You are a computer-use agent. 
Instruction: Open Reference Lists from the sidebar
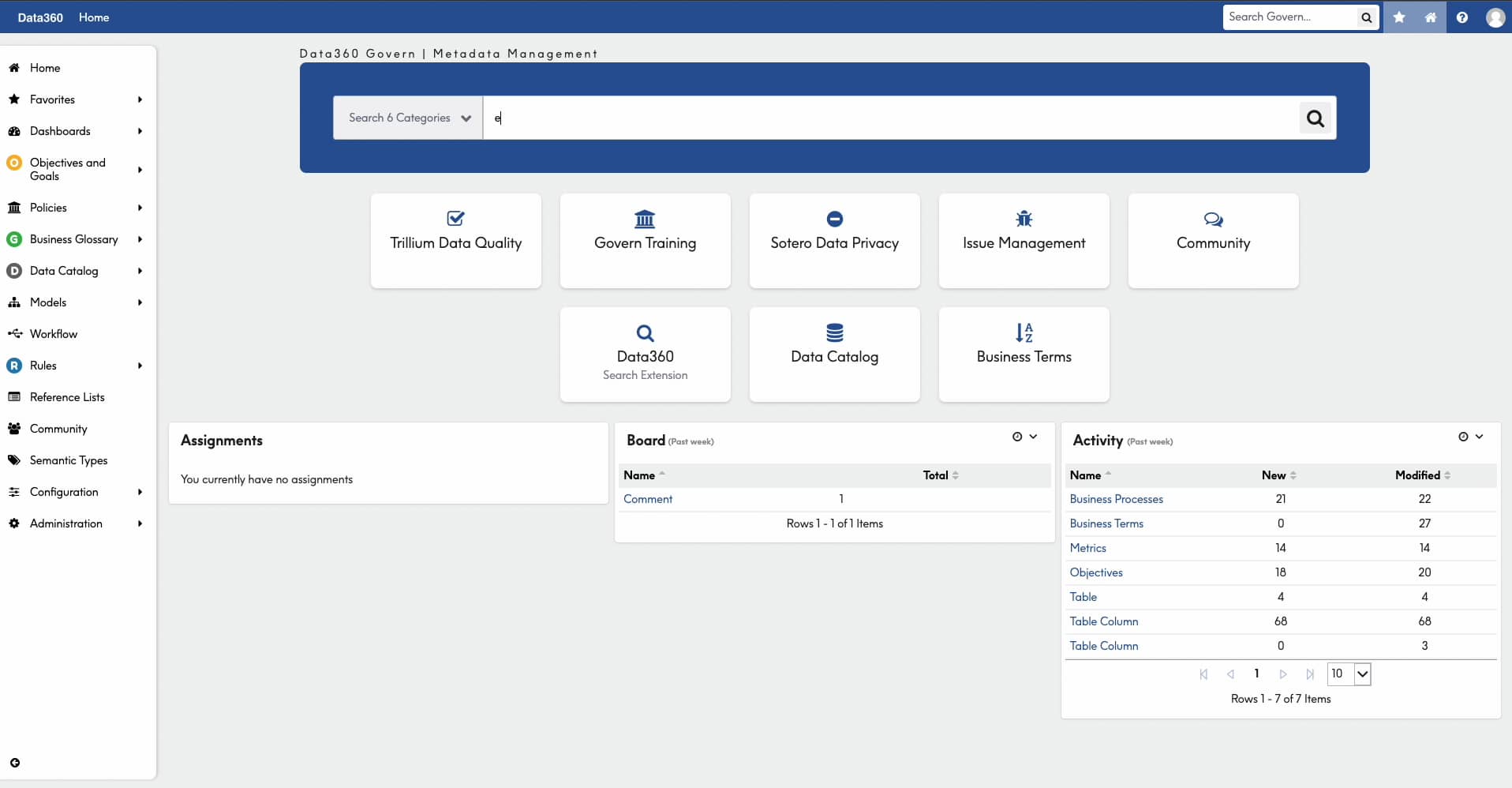click(x=67, y=396)
